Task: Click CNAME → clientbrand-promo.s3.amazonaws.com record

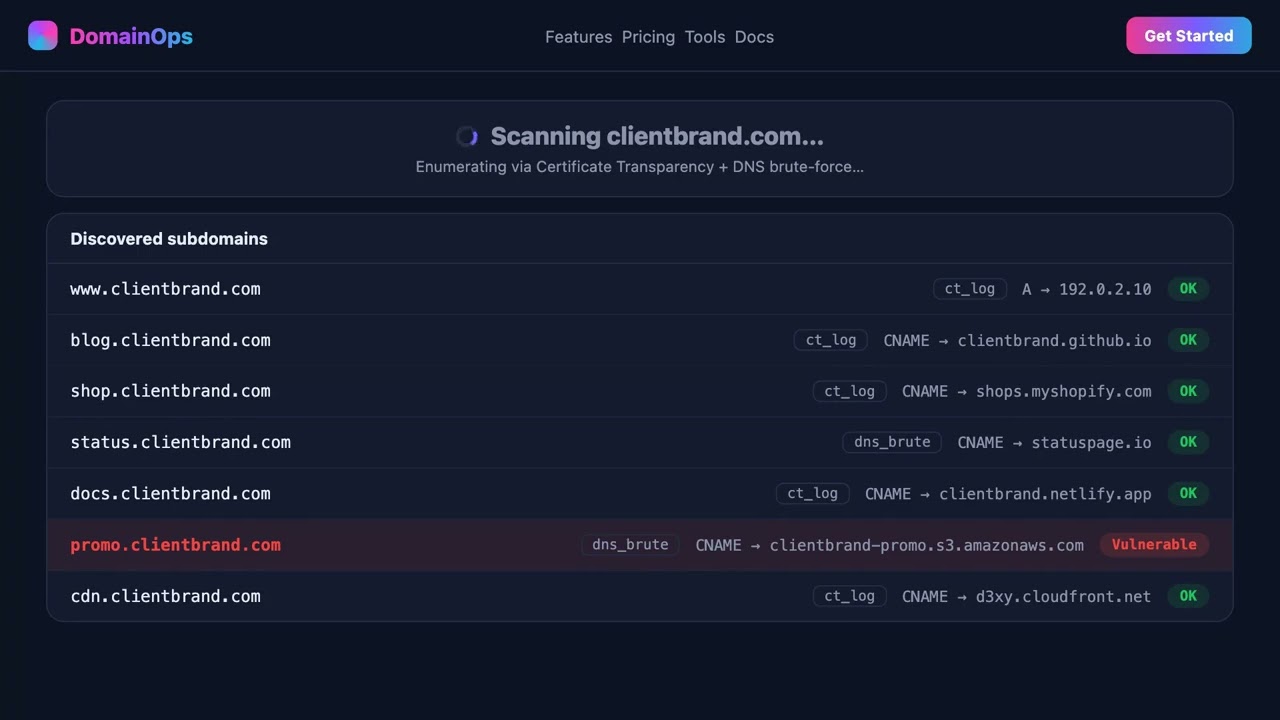Action: click(x=890, y=545)
